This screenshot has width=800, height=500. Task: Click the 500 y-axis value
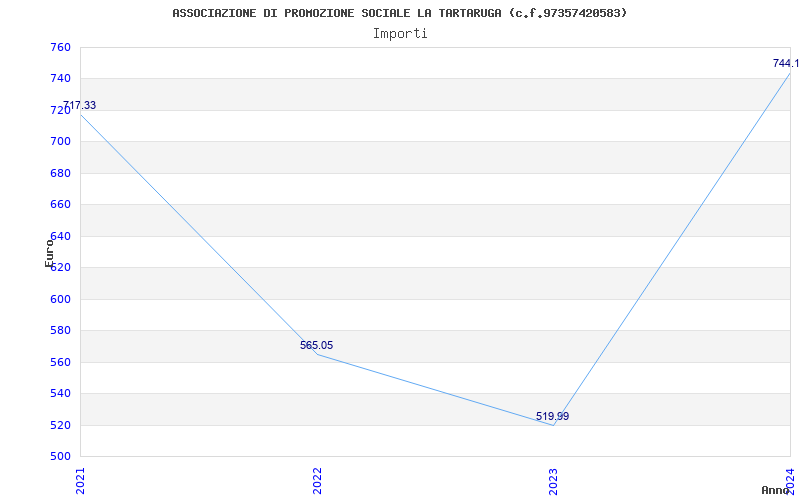click(x=60, y=457)
